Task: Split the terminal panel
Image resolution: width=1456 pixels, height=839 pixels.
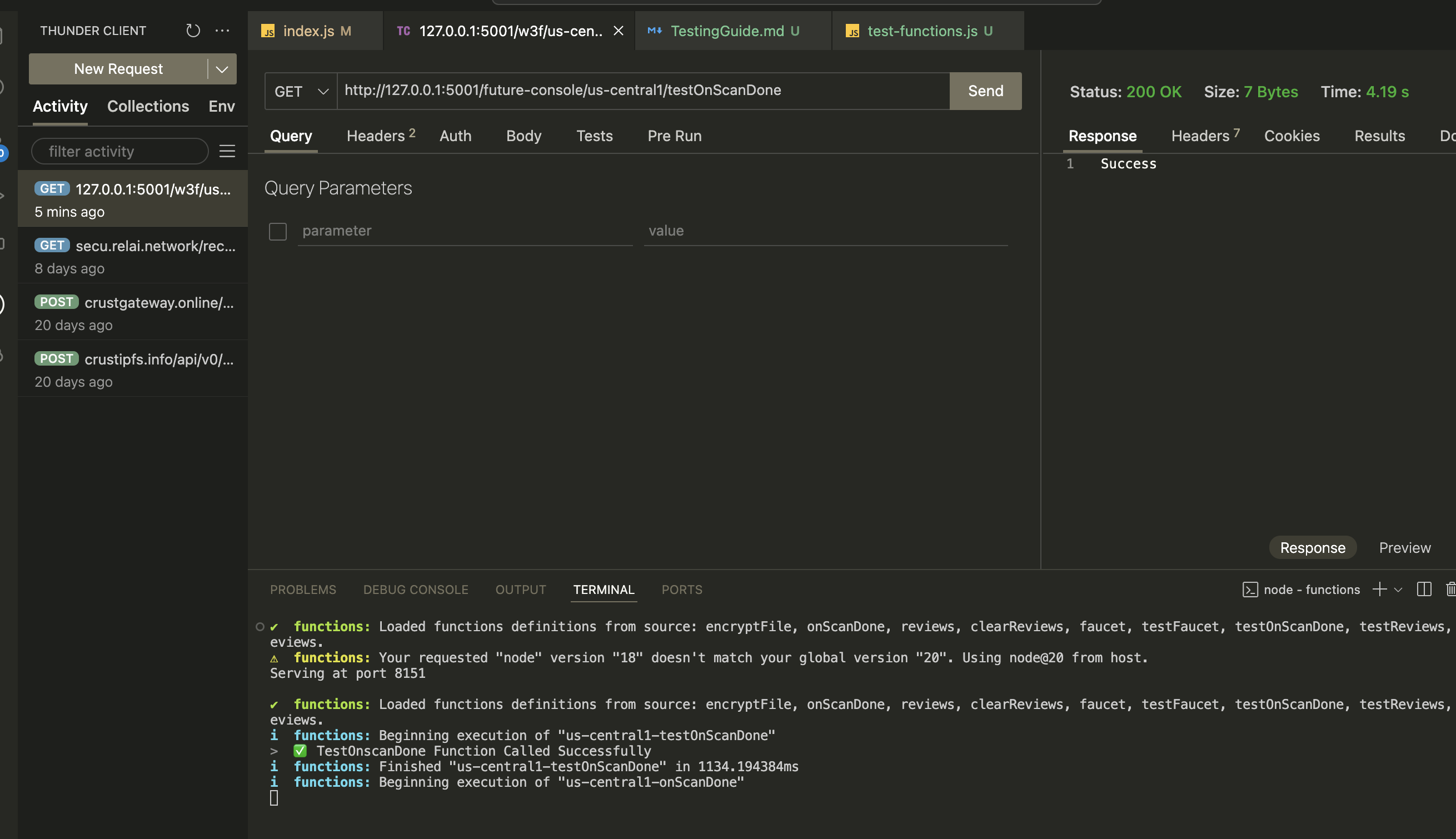Action: [1424, 589]
